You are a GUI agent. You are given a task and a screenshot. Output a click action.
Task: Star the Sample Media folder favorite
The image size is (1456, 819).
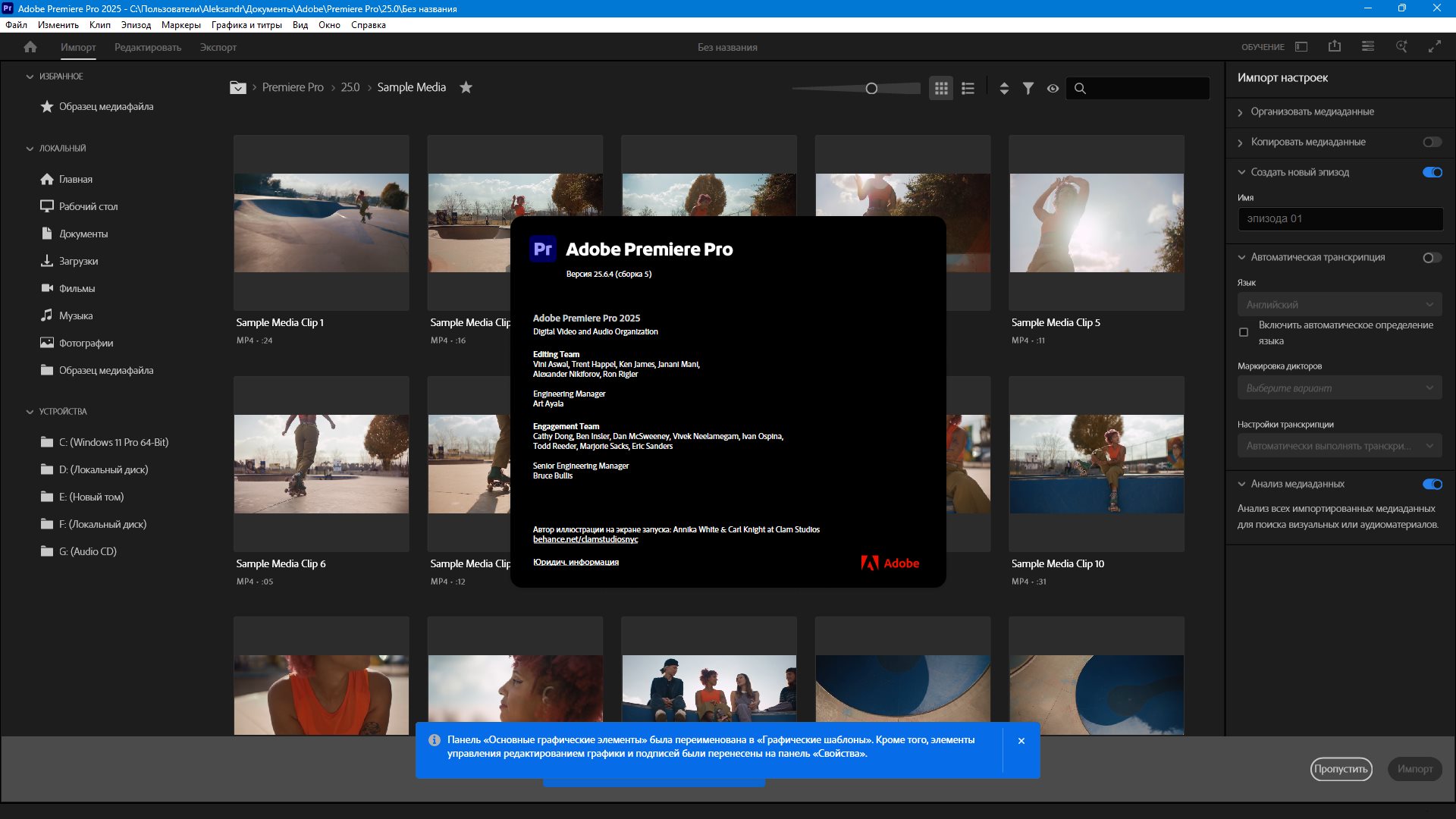pos(466,87)
